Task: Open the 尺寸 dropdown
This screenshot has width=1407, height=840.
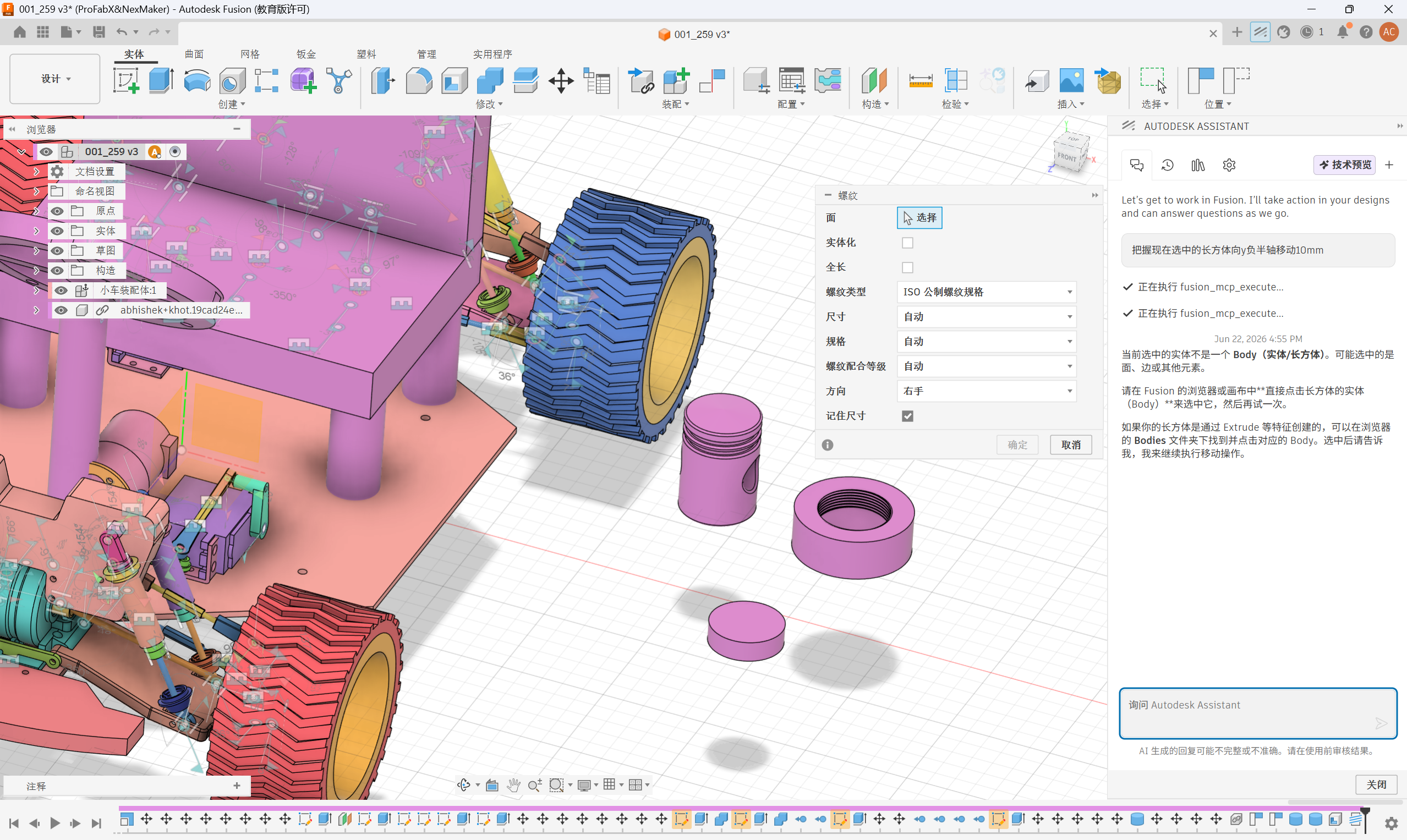Action: tap(986, 317)
